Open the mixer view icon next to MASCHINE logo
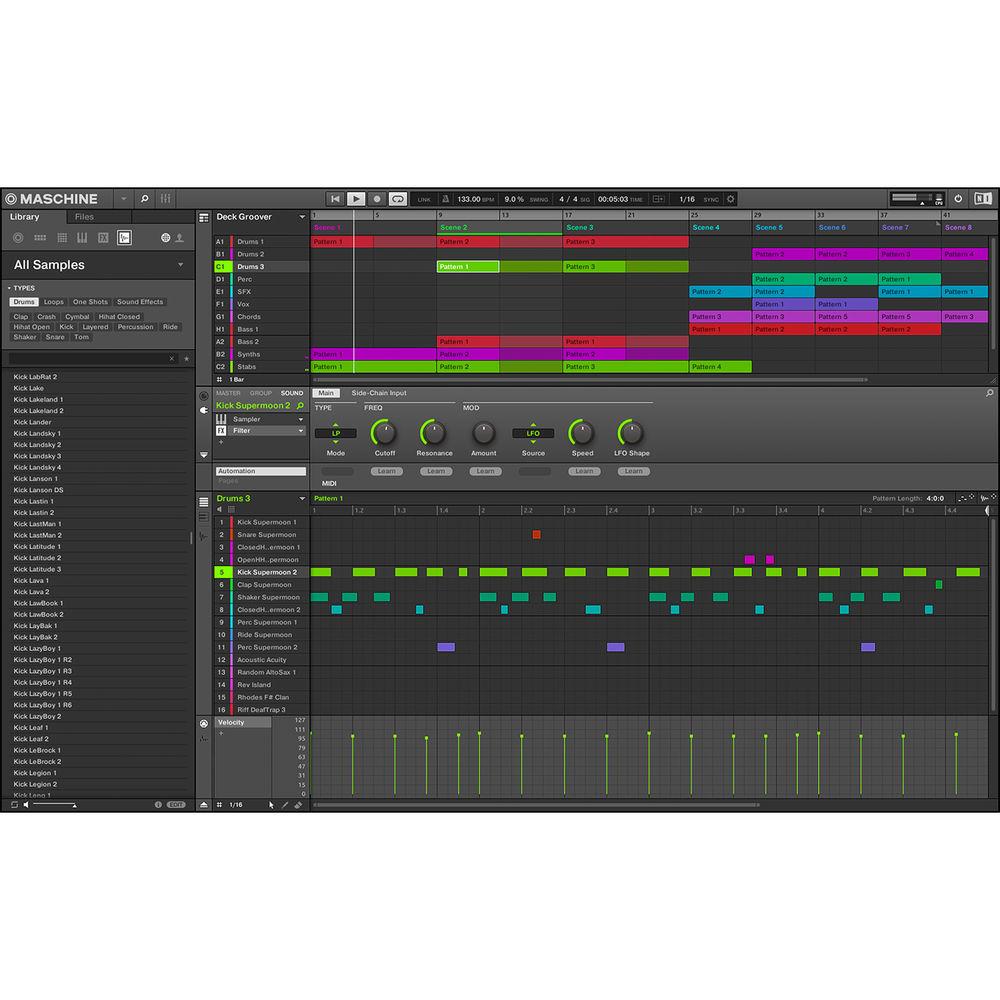The width and height of the screenshot is (1000, 1000). click(165, 199)
